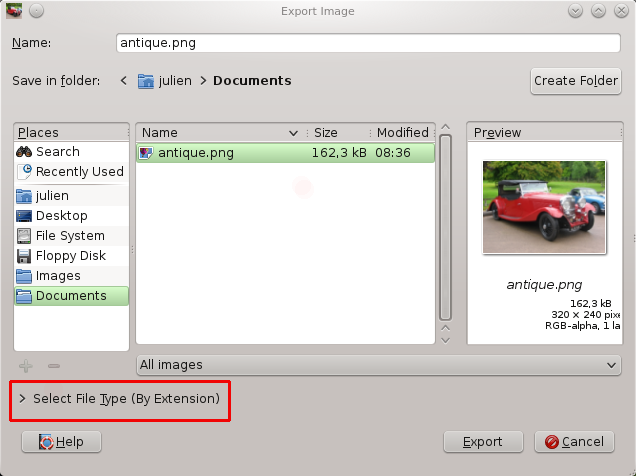
Task: Click antique.png caption under preview
Action: click(544, 285)
